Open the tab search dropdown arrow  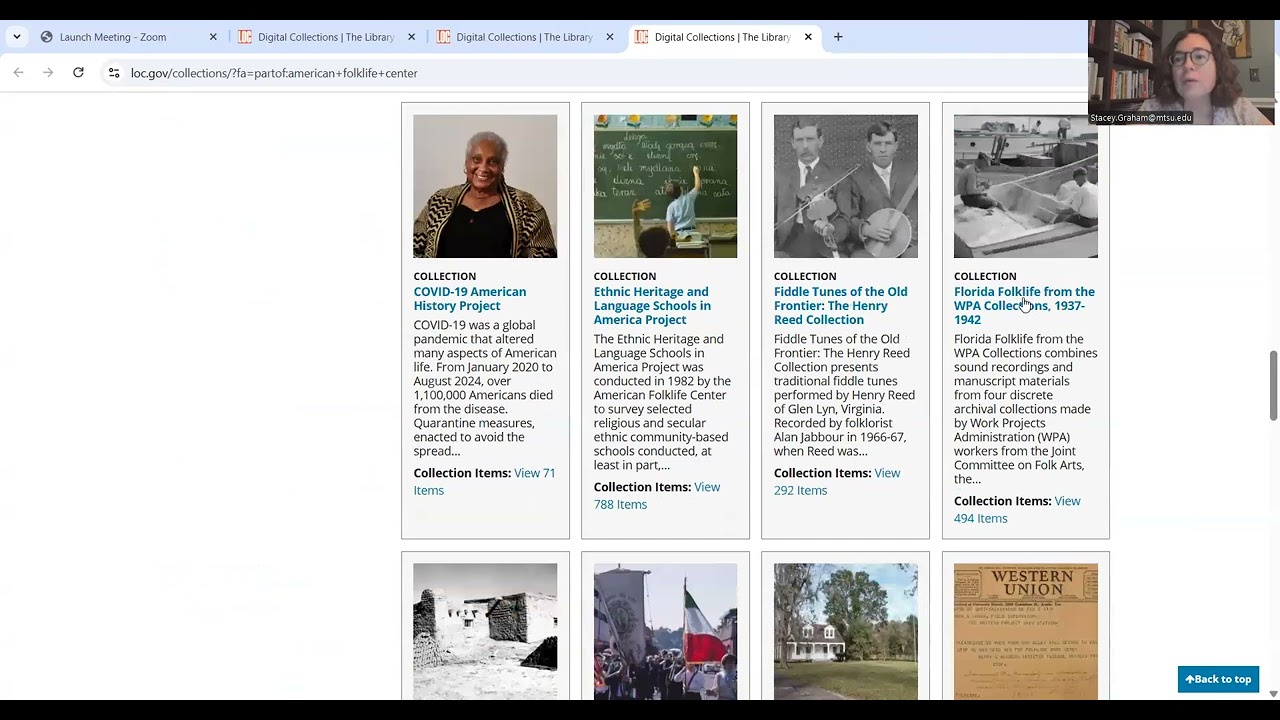(x=16, y=37)
